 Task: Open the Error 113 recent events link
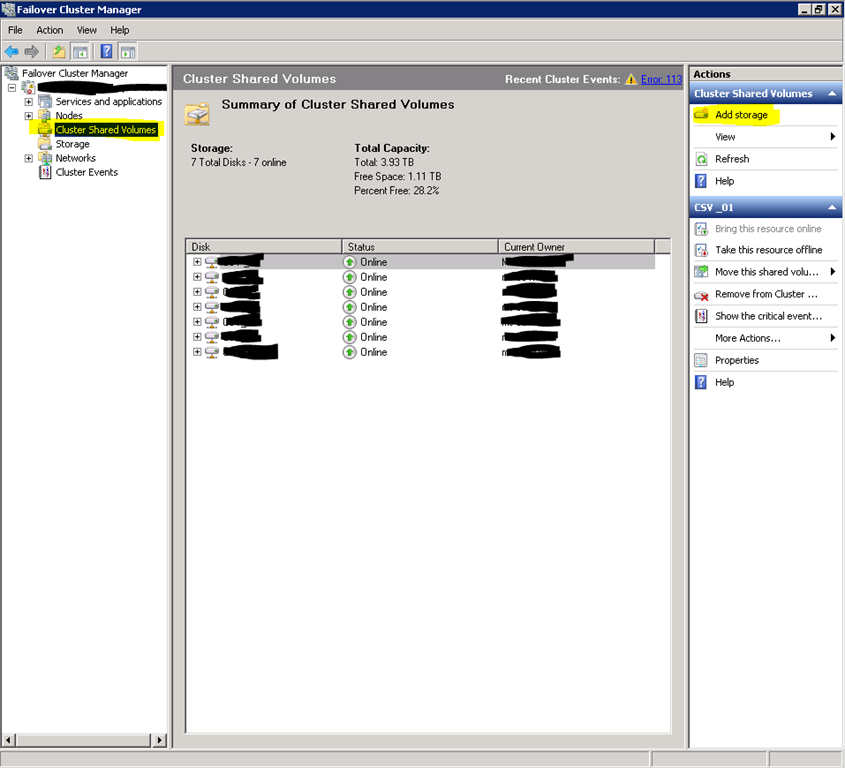661,79
